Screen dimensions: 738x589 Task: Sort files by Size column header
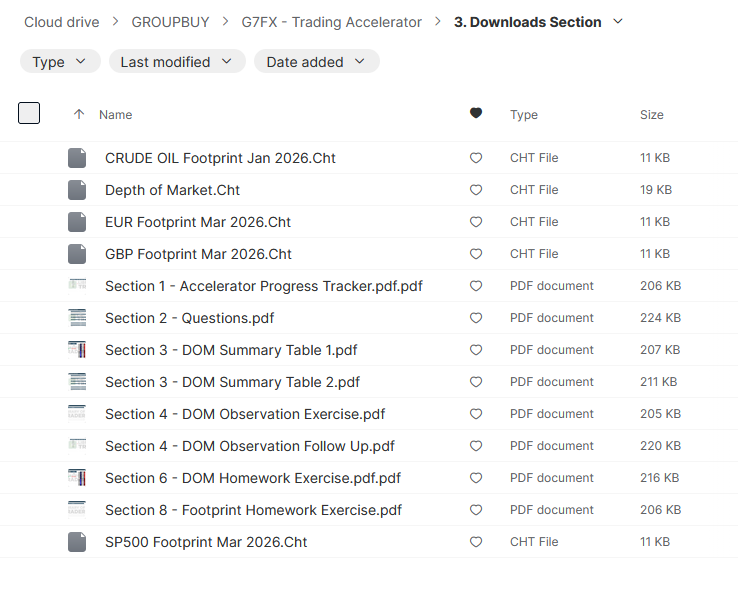coord(651,115)
